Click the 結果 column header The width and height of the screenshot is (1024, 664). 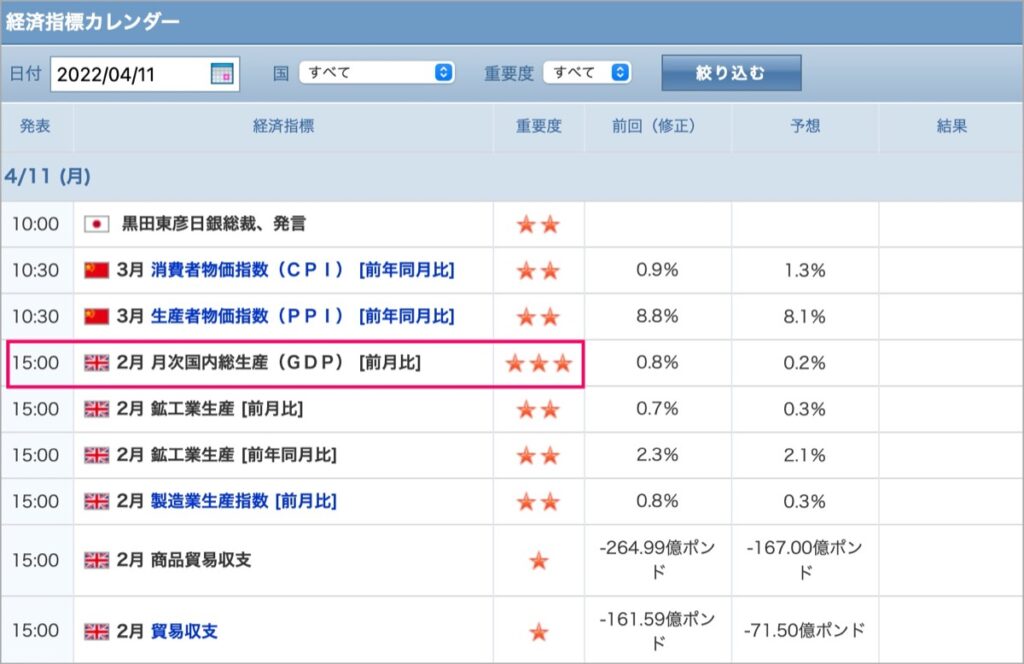click(x=952, y=126)
